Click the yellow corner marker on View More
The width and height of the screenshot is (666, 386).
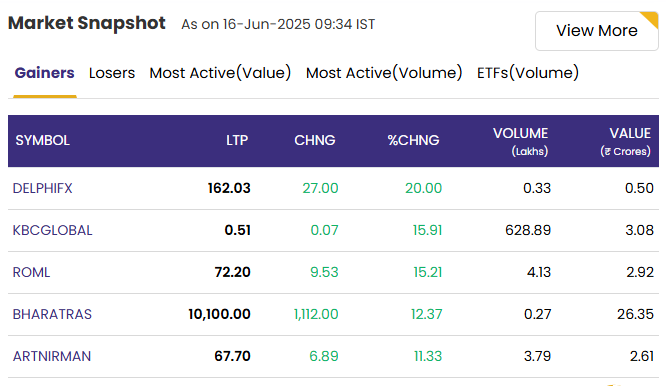coord(652,19)
